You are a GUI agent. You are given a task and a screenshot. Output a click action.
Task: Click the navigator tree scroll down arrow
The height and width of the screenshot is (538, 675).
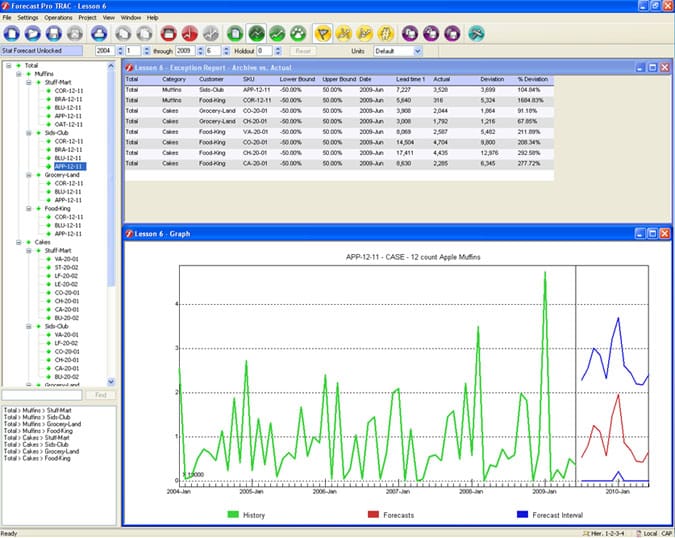click(111, 382)
